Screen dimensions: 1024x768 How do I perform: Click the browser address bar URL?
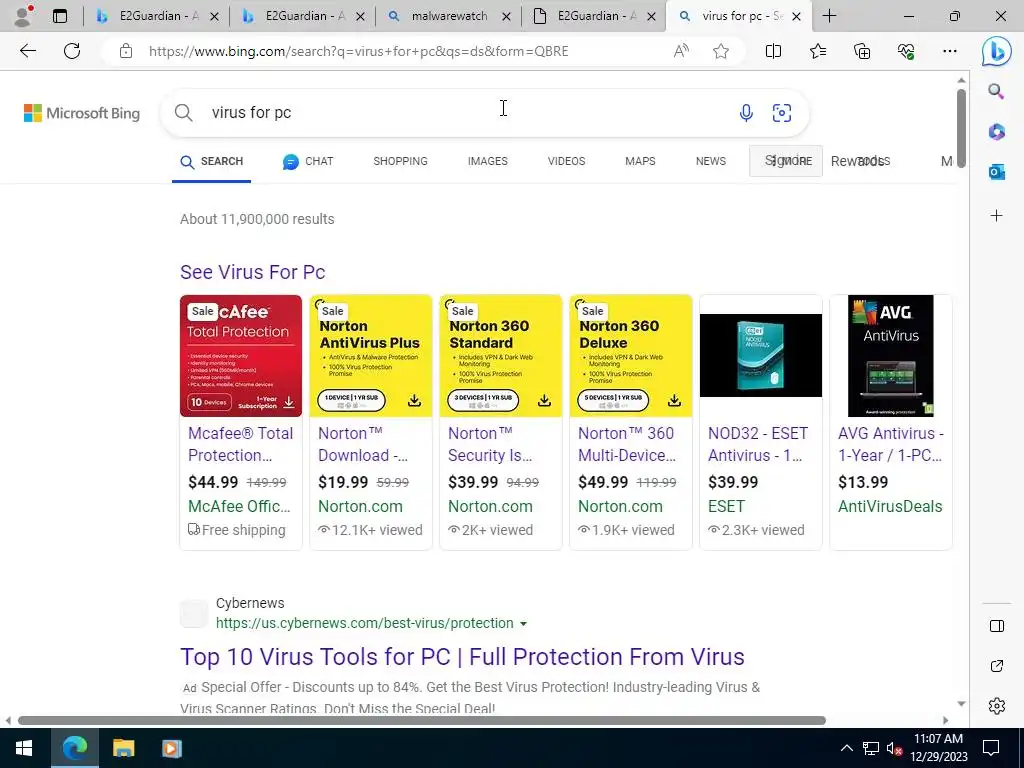tap(359, 51)
